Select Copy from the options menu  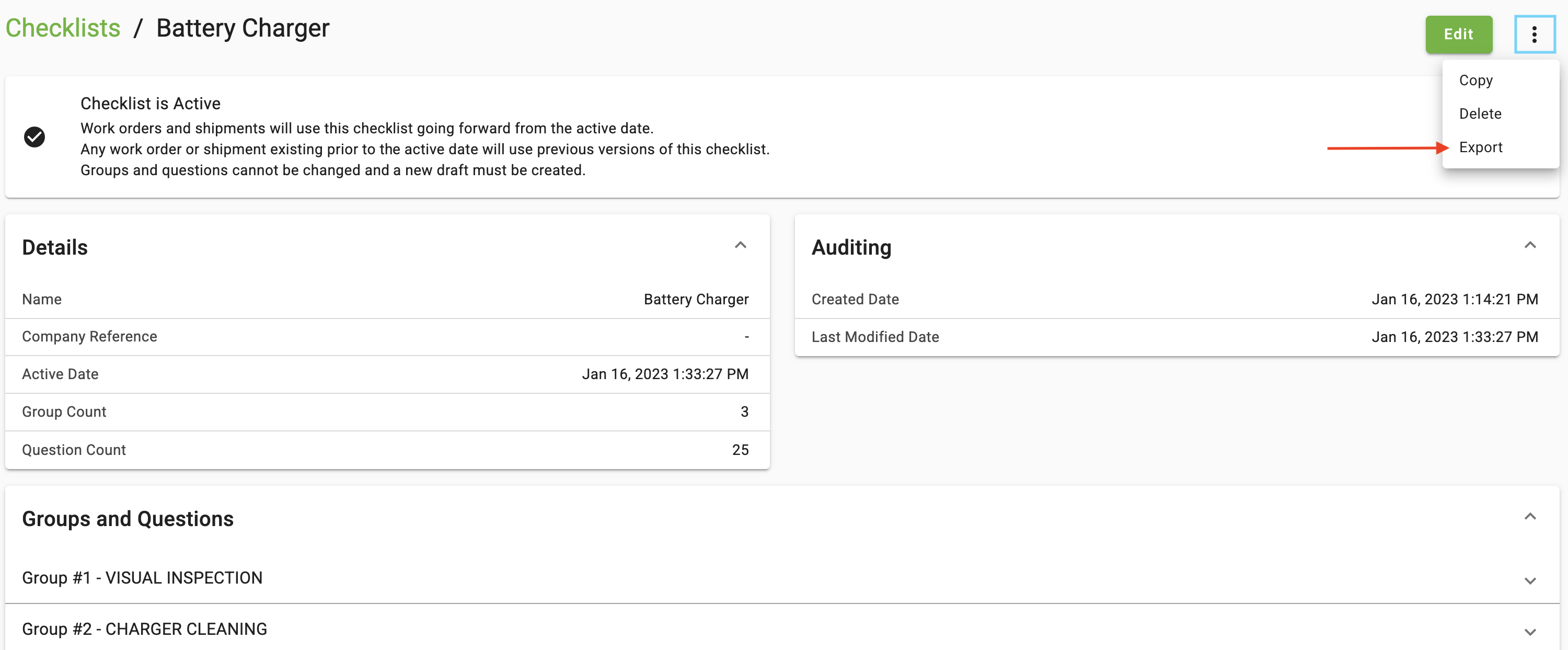[1475, 81]
